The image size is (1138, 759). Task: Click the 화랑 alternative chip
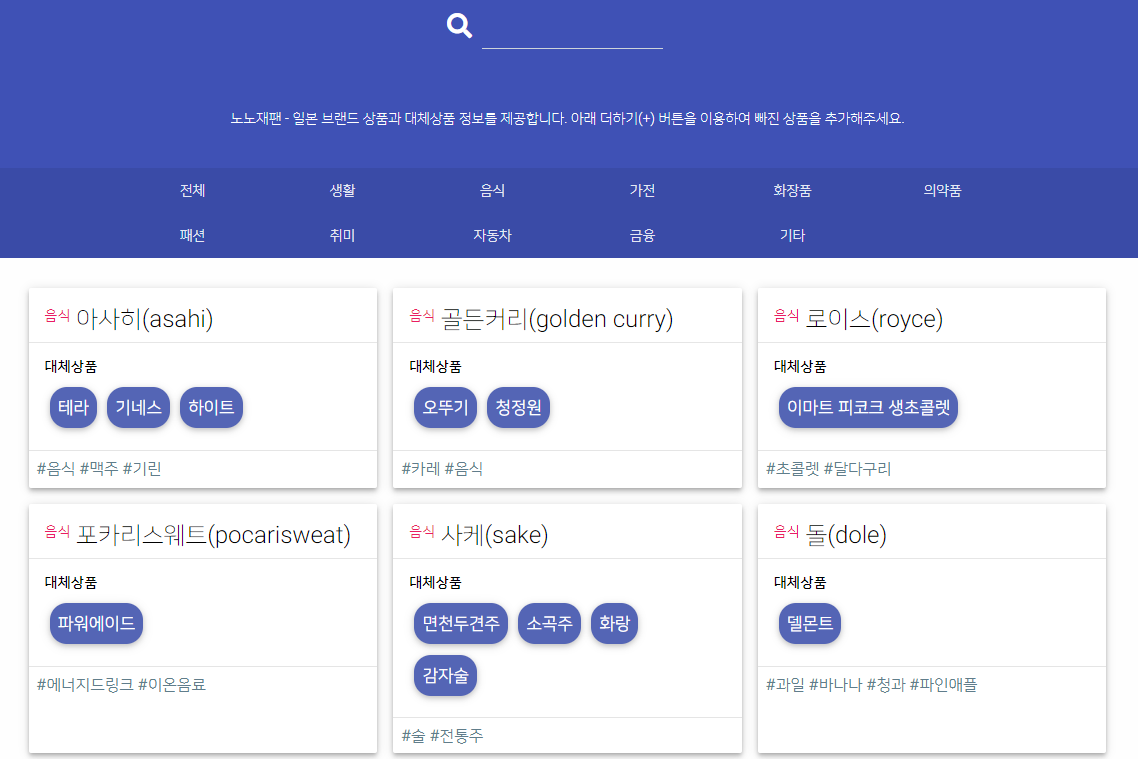click(x=614, y=623)
